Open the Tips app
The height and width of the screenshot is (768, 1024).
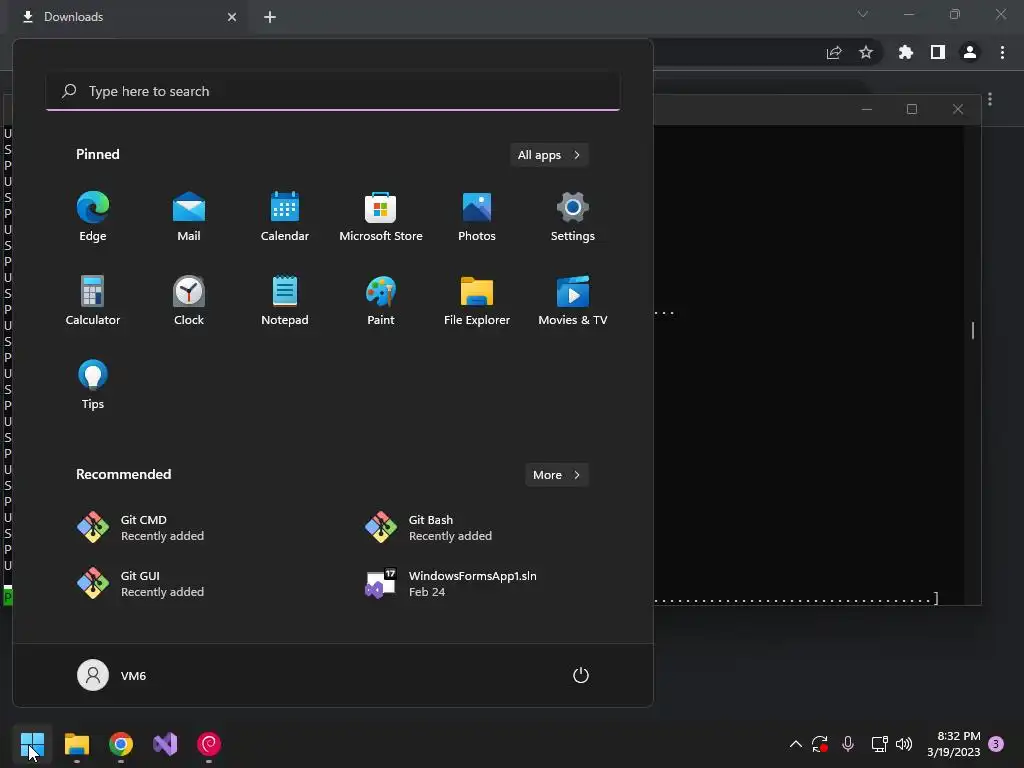coord(93,385)
